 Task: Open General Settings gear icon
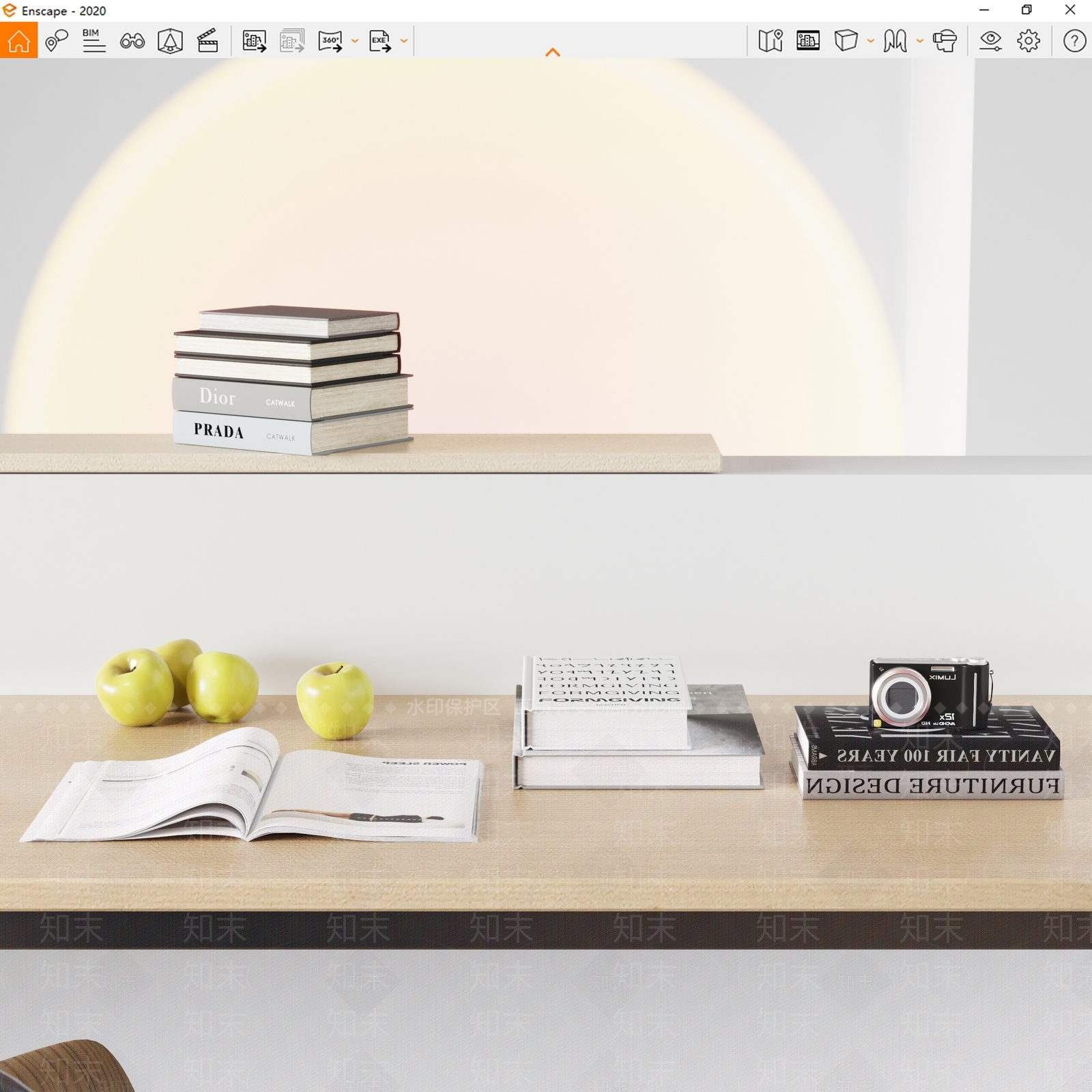tap(1029, 41)
